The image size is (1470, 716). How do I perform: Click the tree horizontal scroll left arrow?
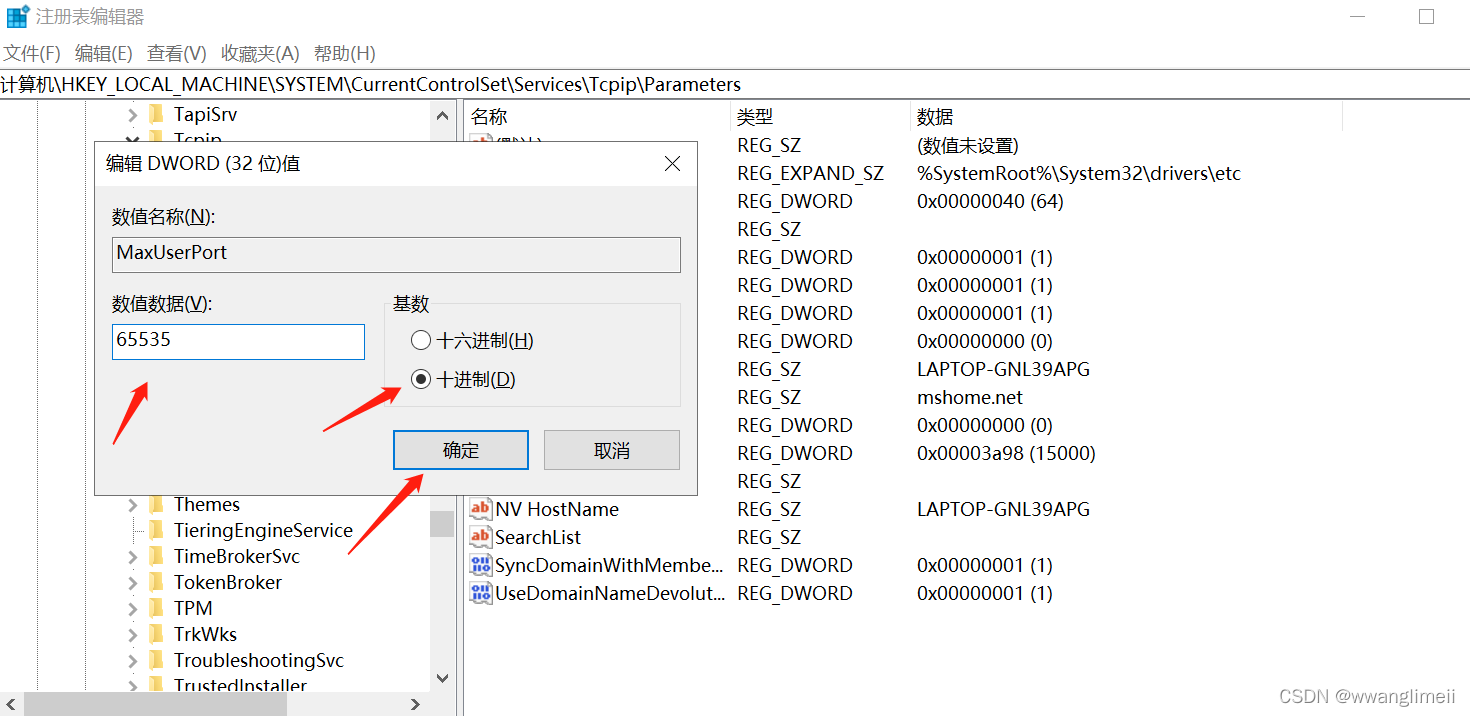[x=10, y=704]
